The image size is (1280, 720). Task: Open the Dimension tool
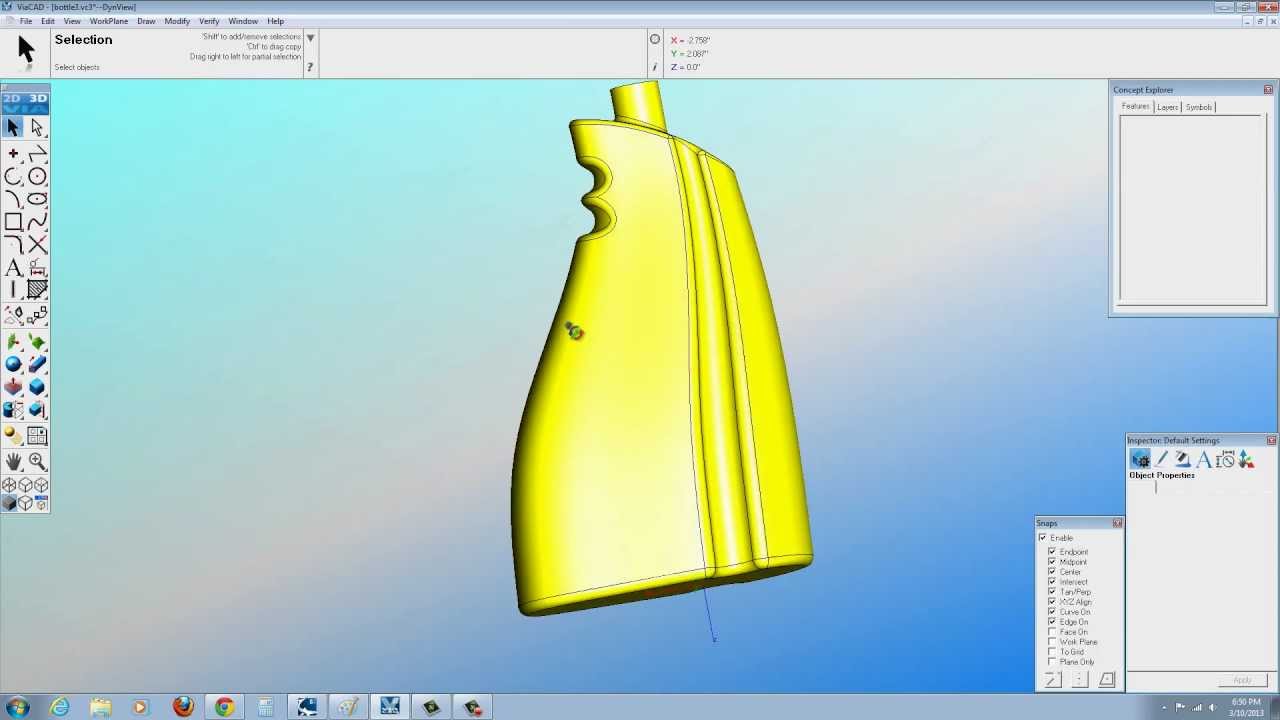point(37,268)
